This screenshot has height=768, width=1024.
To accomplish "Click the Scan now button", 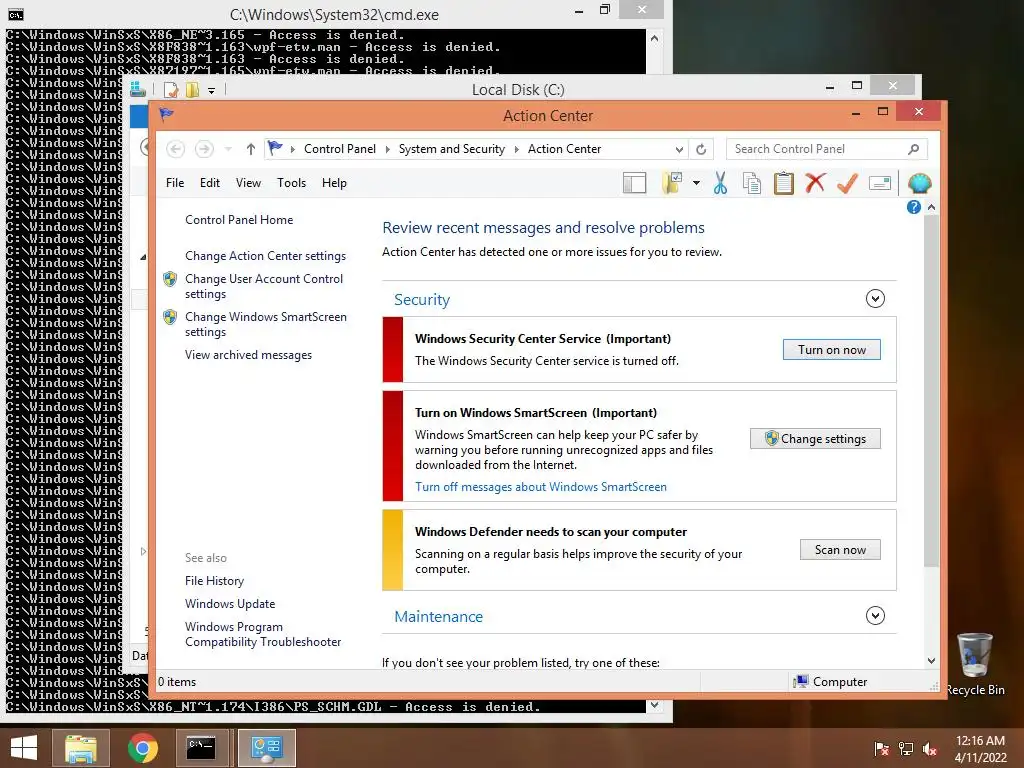I will pos(840,549).
